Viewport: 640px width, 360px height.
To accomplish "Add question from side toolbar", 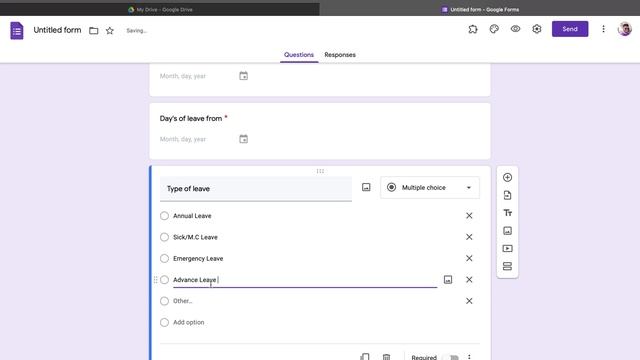I will tap(507, 178).
